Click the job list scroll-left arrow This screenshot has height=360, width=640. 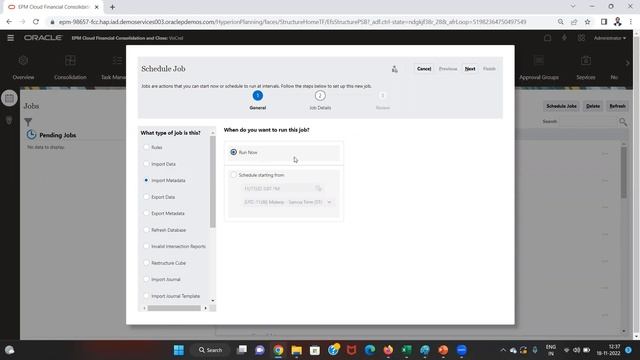[144, 308]
